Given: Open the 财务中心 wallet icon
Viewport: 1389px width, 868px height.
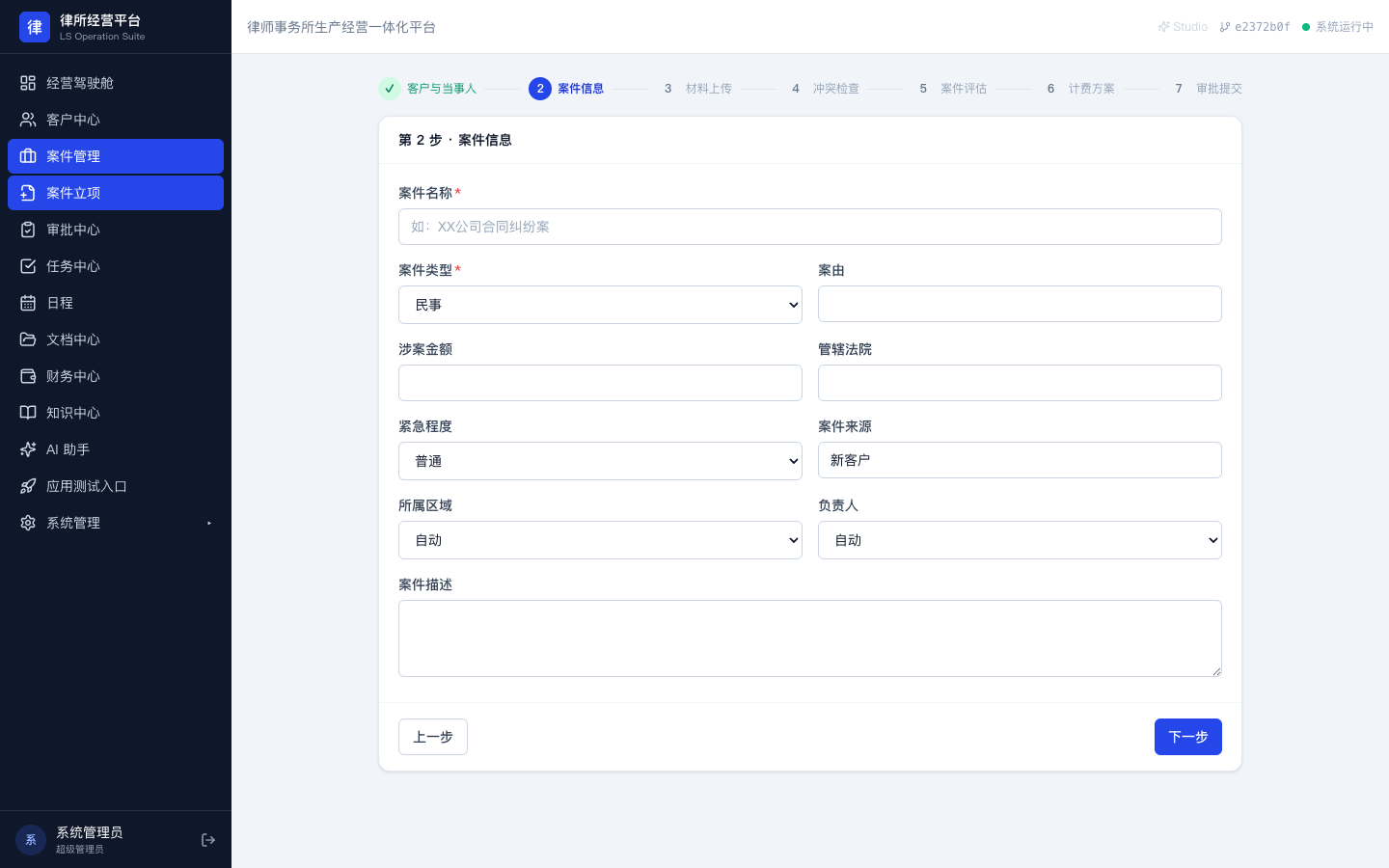Looking at the screenshot, I should pyautogui.click(x=28, y=376).
